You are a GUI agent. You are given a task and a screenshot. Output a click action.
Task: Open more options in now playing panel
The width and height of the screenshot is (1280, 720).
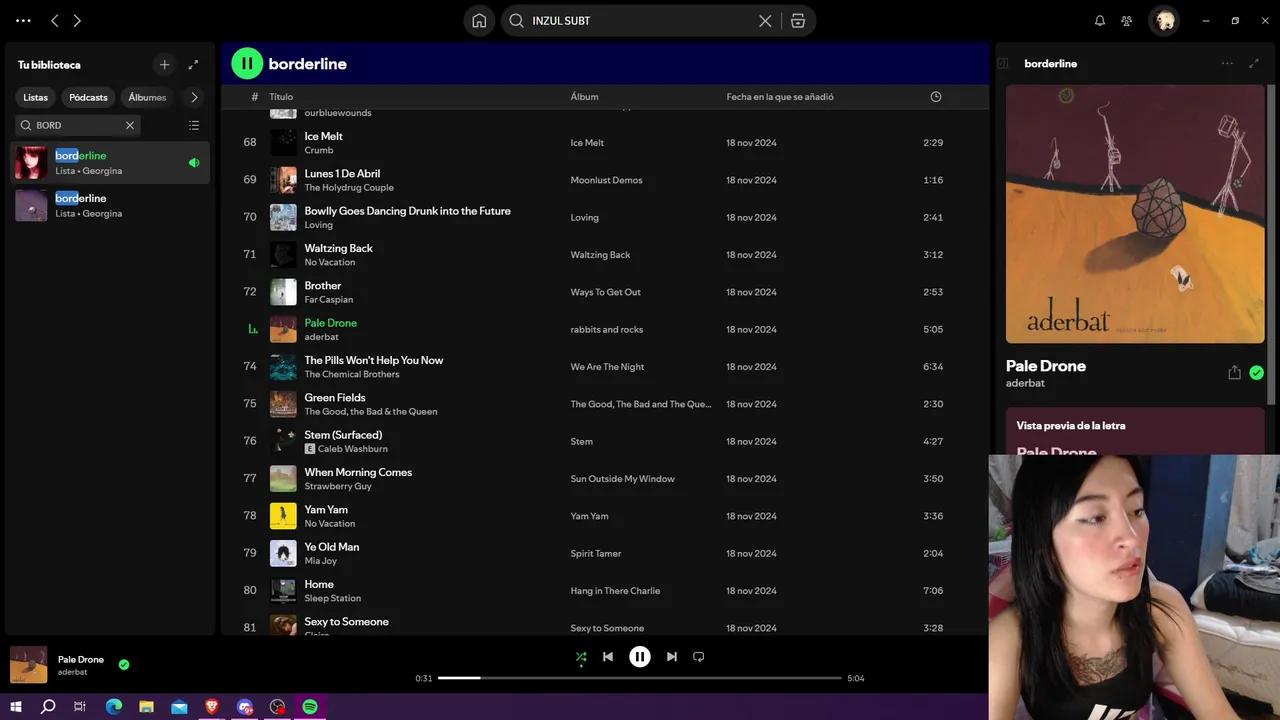tap(1227, 63)
